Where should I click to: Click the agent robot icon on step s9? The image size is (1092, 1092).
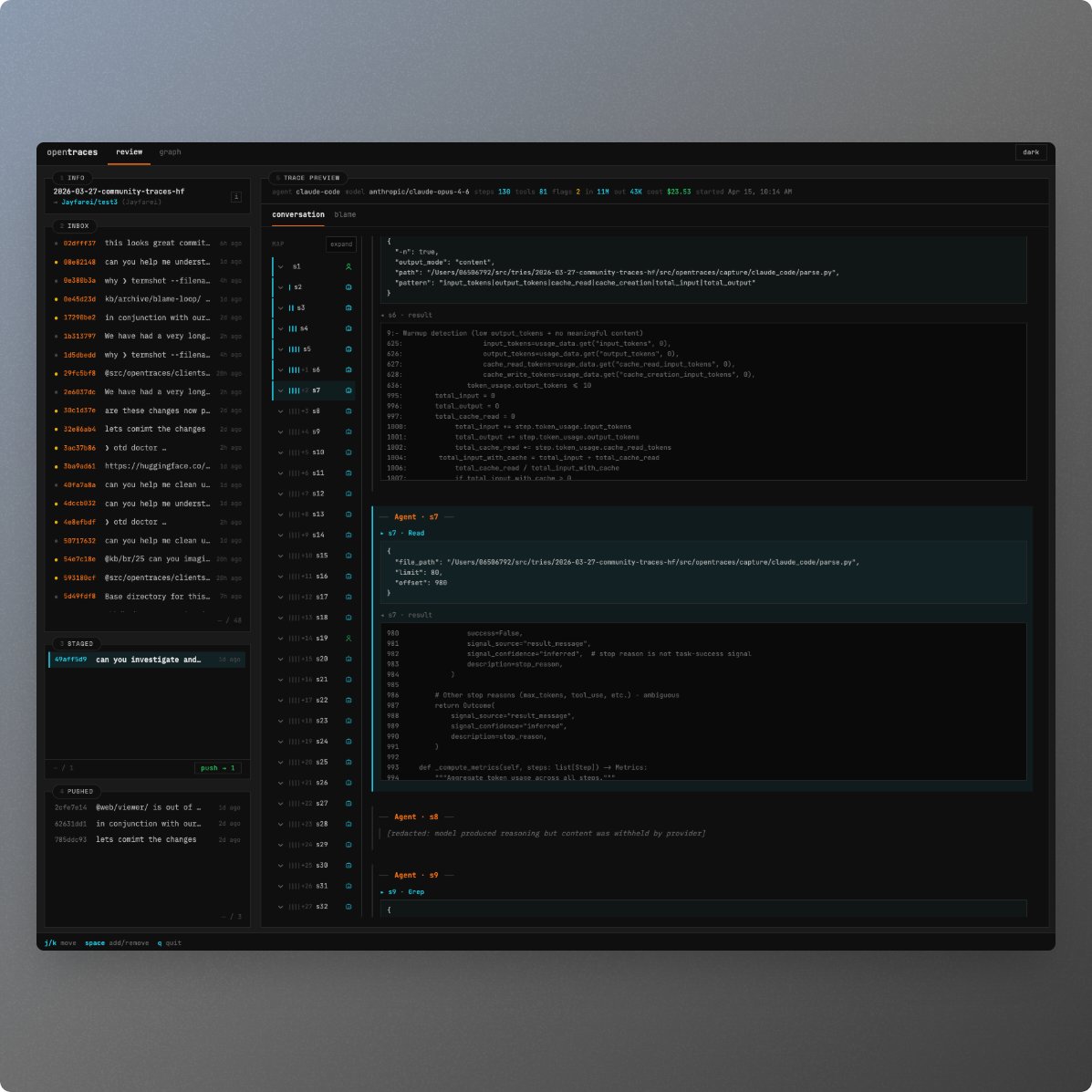point(348,432)
